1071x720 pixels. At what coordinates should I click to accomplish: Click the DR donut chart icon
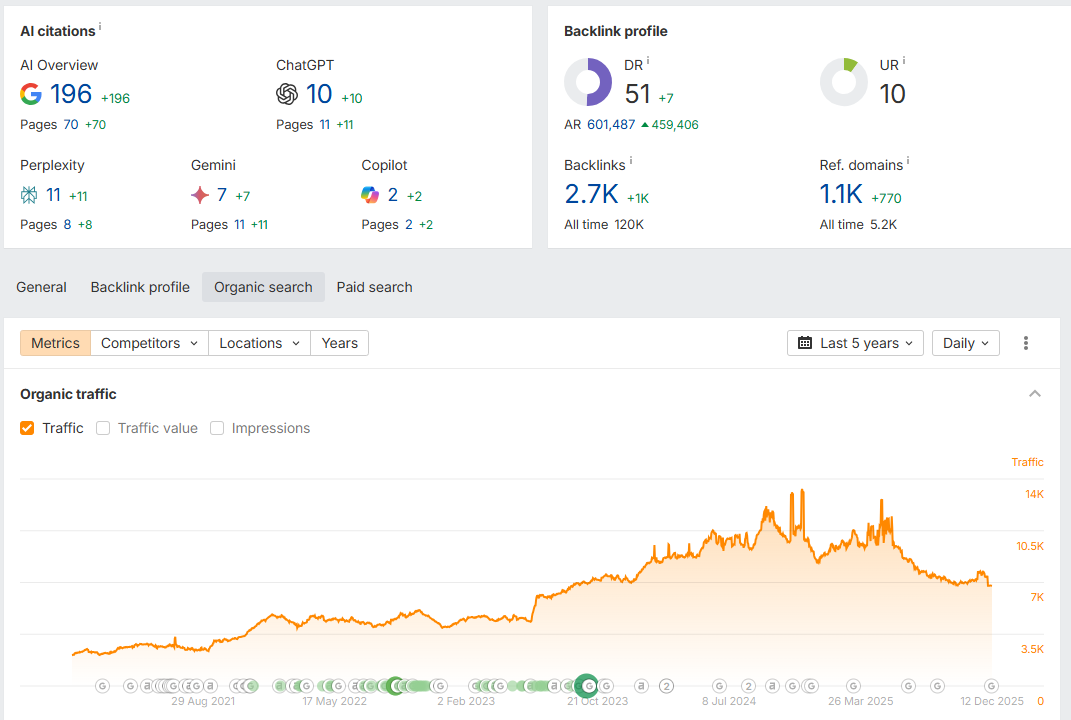click(588, 82)
